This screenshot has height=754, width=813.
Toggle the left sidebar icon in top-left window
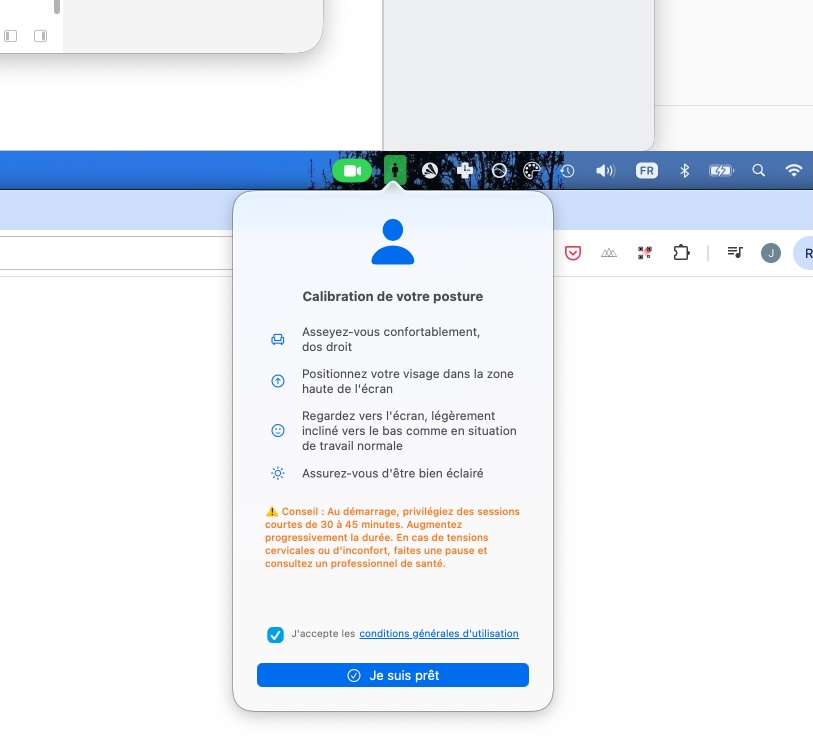11,36
